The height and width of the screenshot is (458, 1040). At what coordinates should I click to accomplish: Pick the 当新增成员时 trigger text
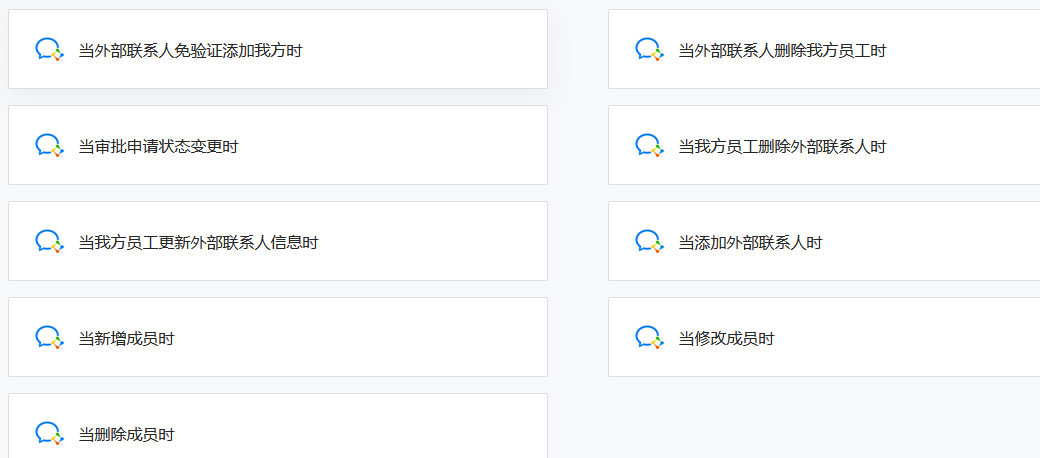(126, 339)
